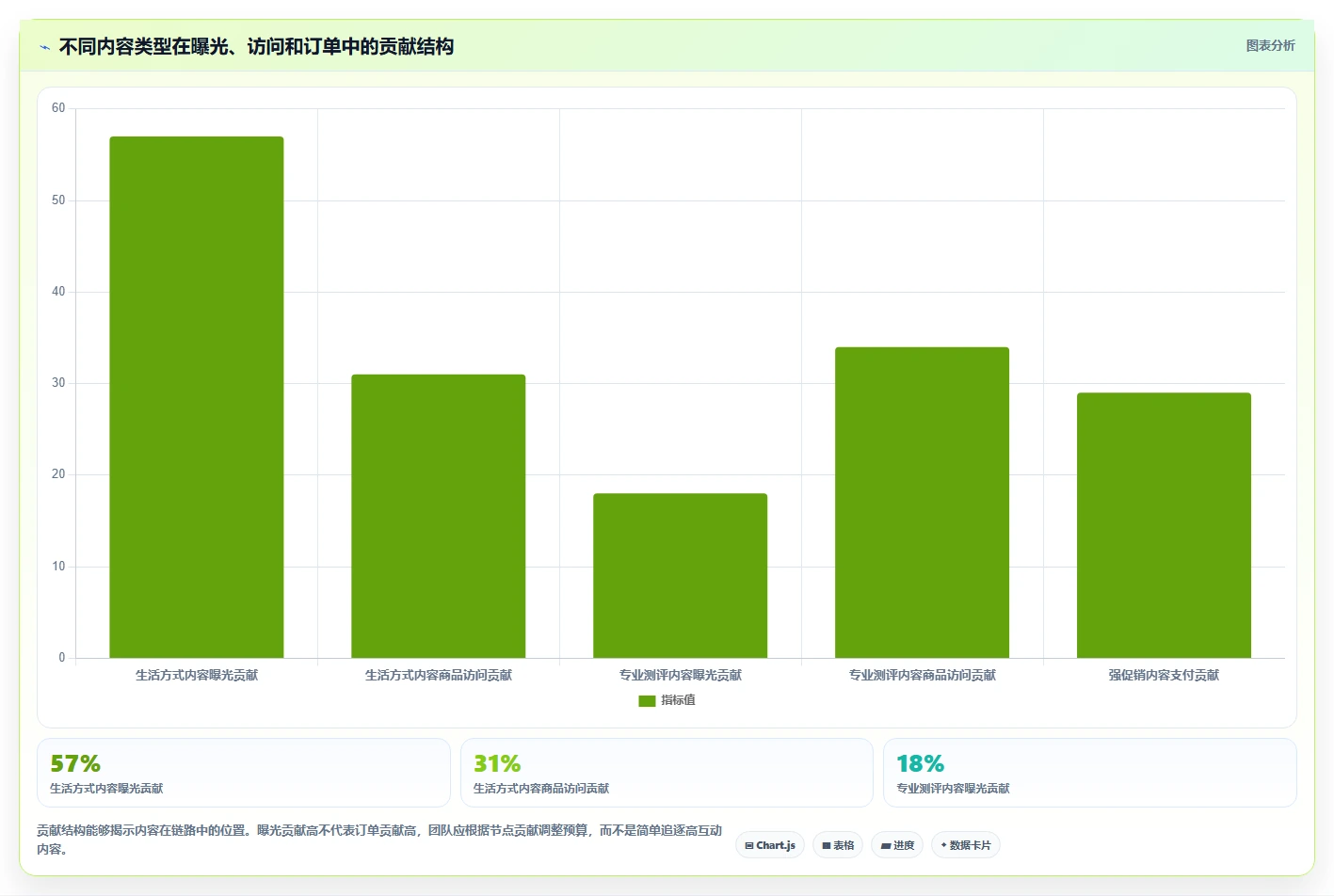Click the description paragraph starting 贡献结构能够揭示
This screenshot has width=1334, height=896.
click(379, 840)
